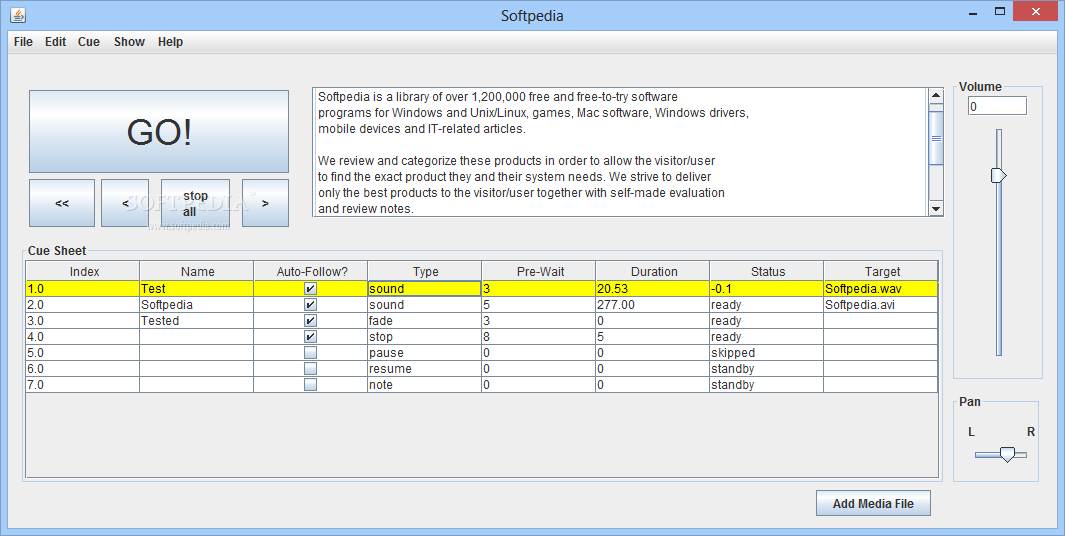Click the < previous cue button
The width and height of the screenshot is (1065, 536).
[125, 203]
